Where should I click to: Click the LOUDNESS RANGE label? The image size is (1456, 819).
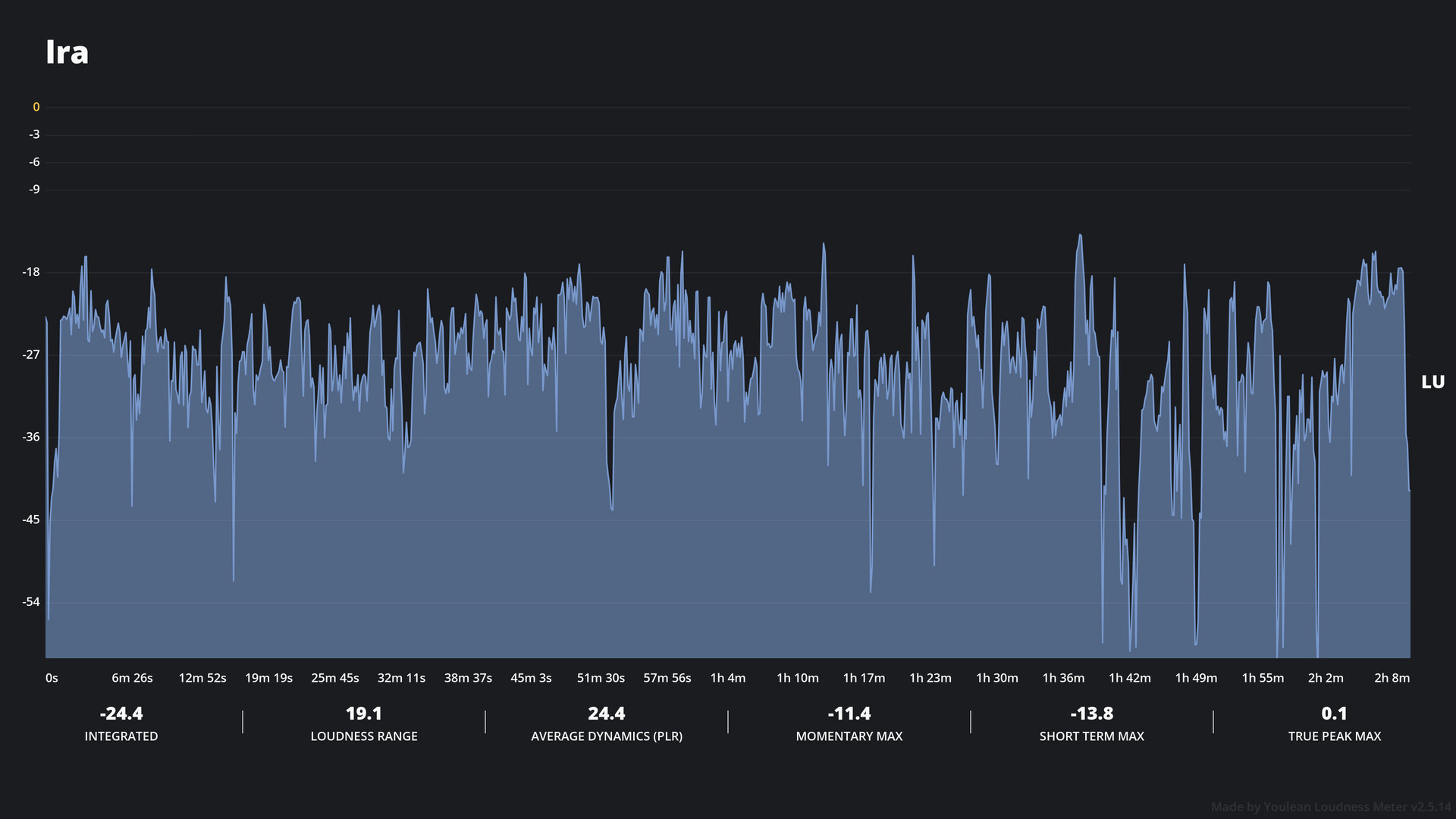click(364, 736)
